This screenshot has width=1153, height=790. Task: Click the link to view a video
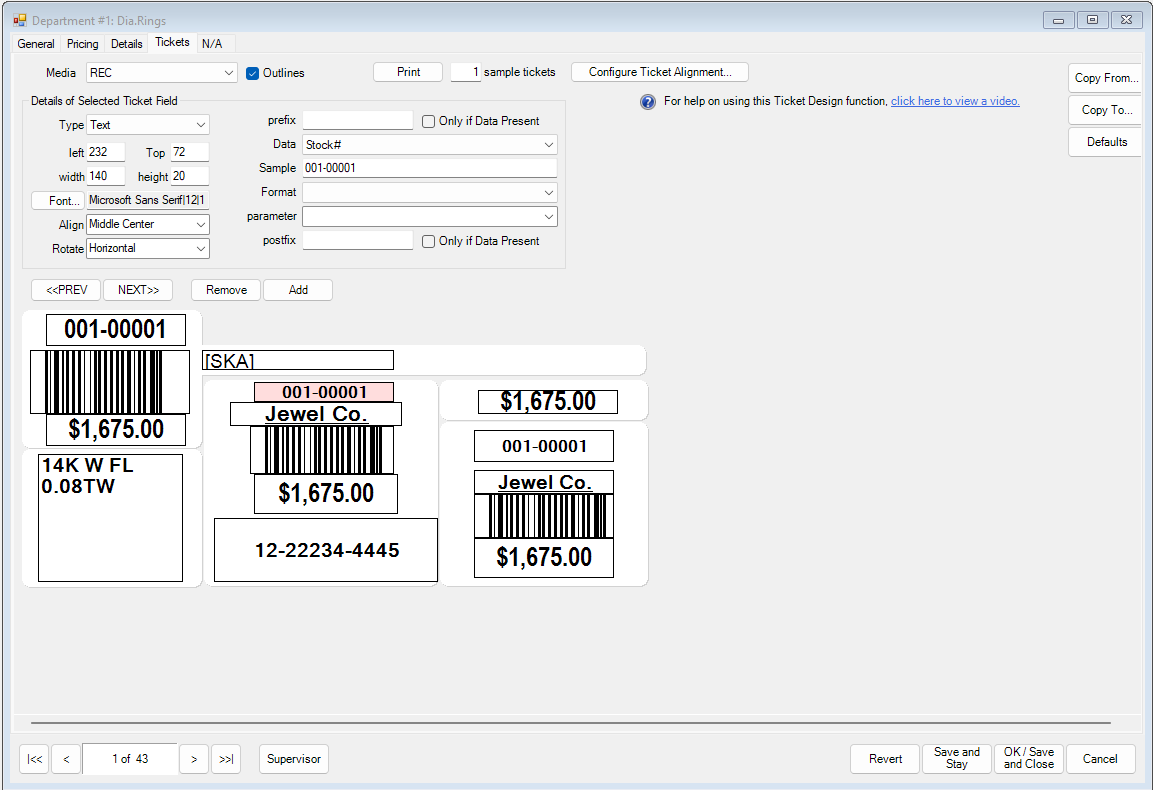click(954, 101)
